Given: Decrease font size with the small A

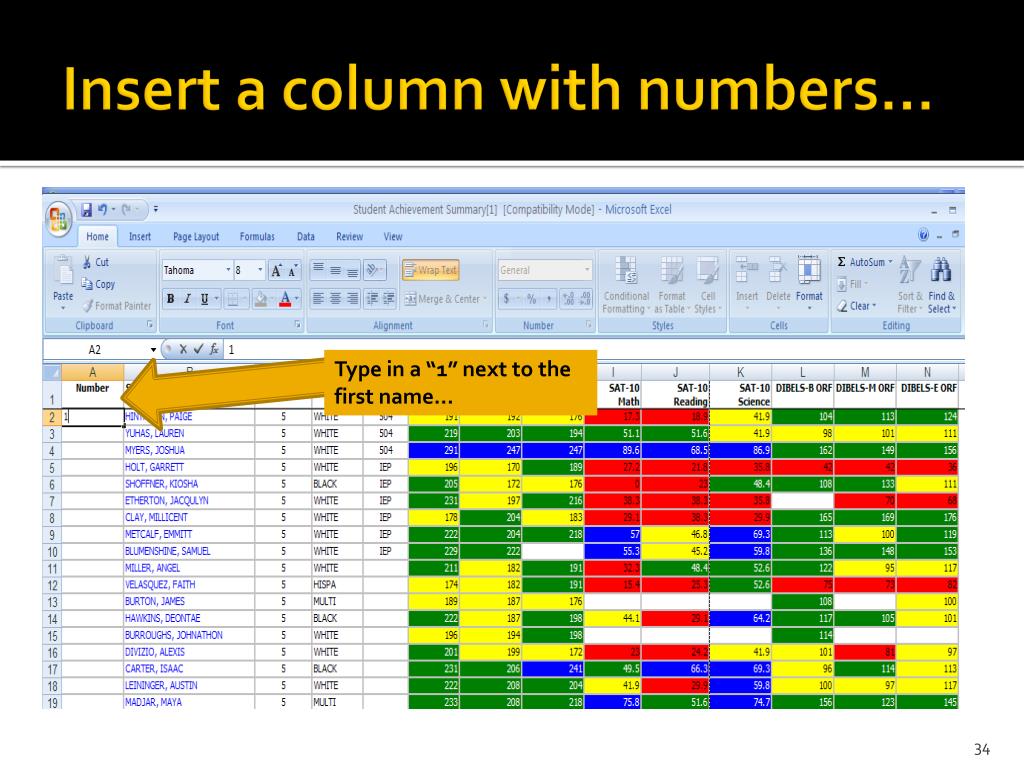Looking at the screenshot, I should [x=293, y=270].
